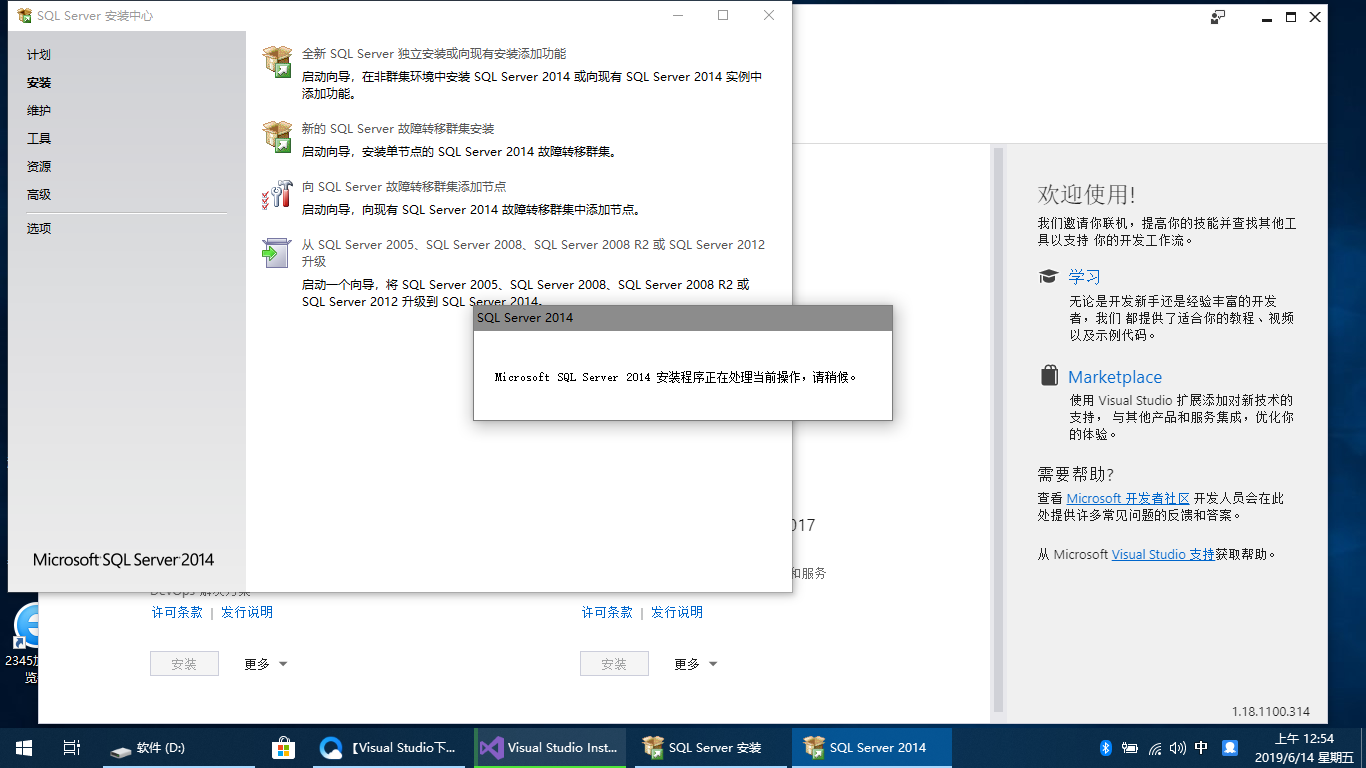Screen dimensions: 1366x768
Task: Maximize the SQL Server 安装中心 window
Action: [723, 16]
